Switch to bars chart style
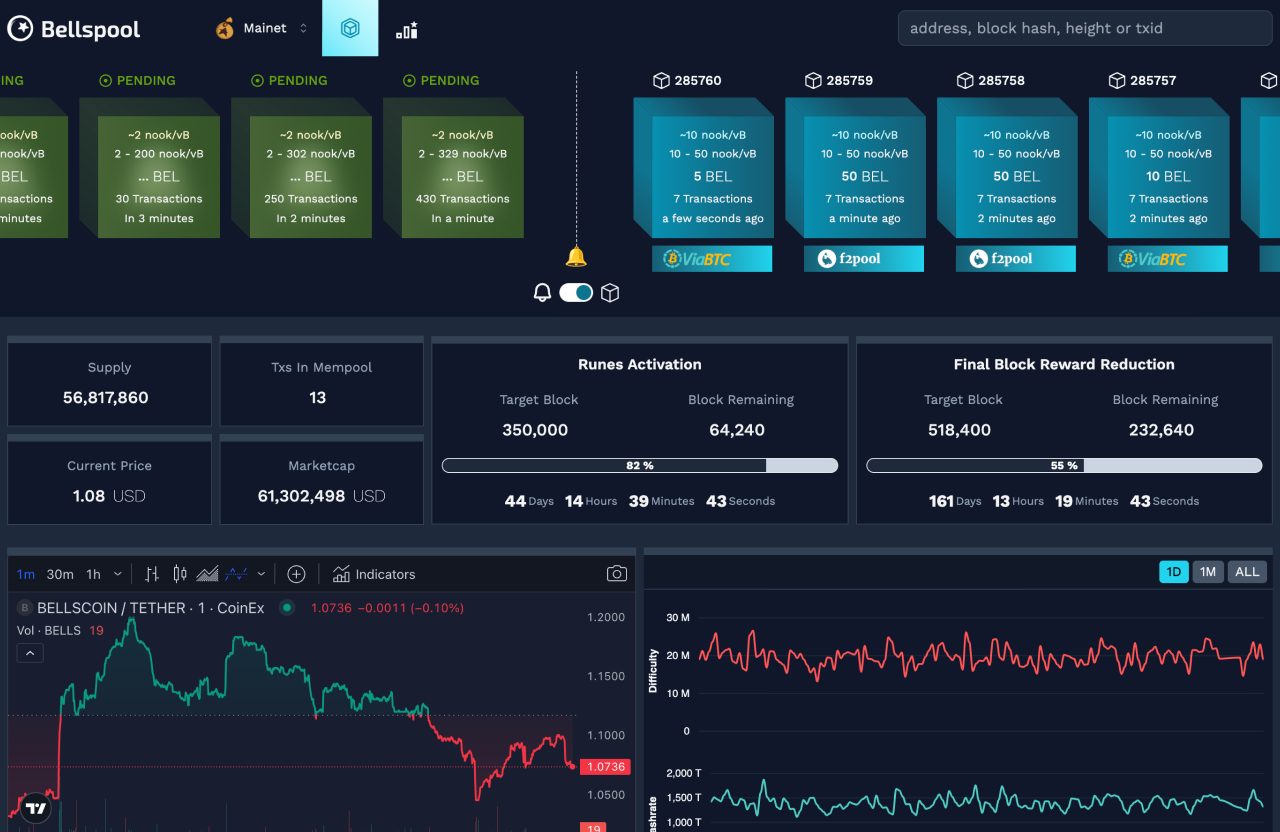This screenshot has height=832, width=1280. coord(152,574)
